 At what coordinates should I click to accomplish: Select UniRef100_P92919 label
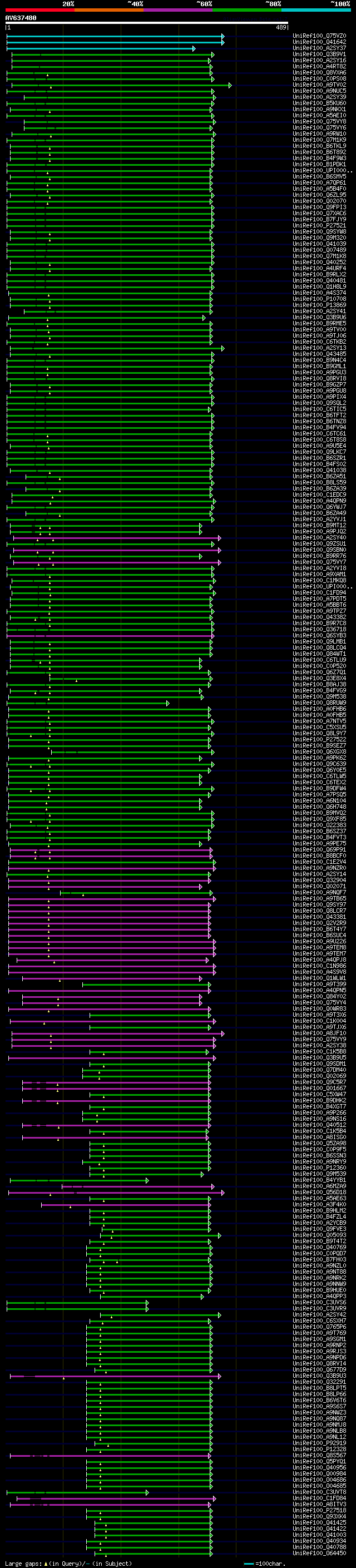319,1443
